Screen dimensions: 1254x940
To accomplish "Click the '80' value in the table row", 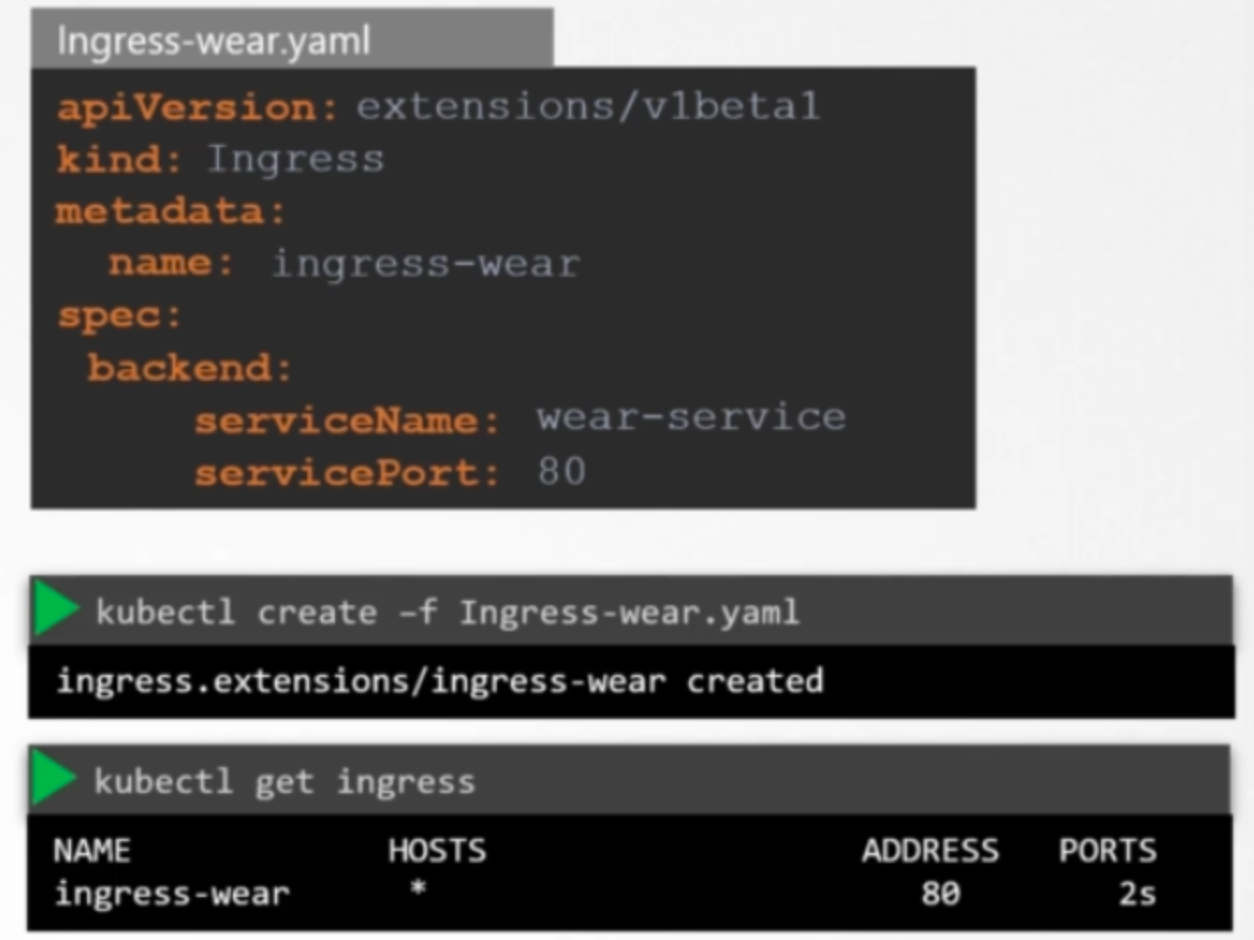I will pyautogui.click(x=940, y=892).
